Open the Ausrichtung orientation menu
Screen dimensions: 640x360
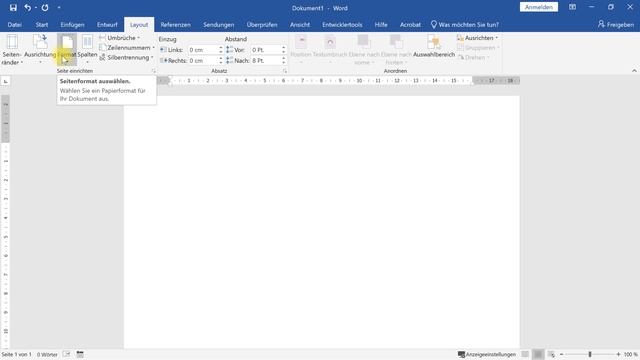40,50
